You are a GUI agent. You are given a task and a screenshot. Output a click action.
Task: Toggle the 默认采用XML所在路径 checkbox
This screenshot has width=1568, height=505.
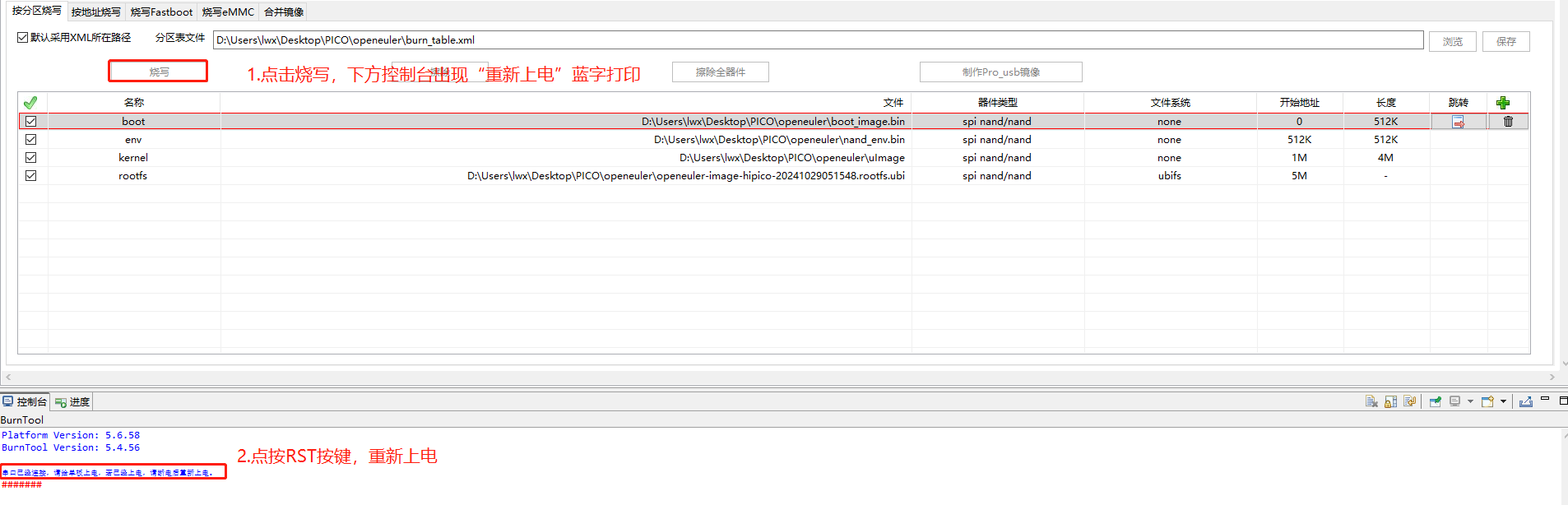click(x=23, y=38)
